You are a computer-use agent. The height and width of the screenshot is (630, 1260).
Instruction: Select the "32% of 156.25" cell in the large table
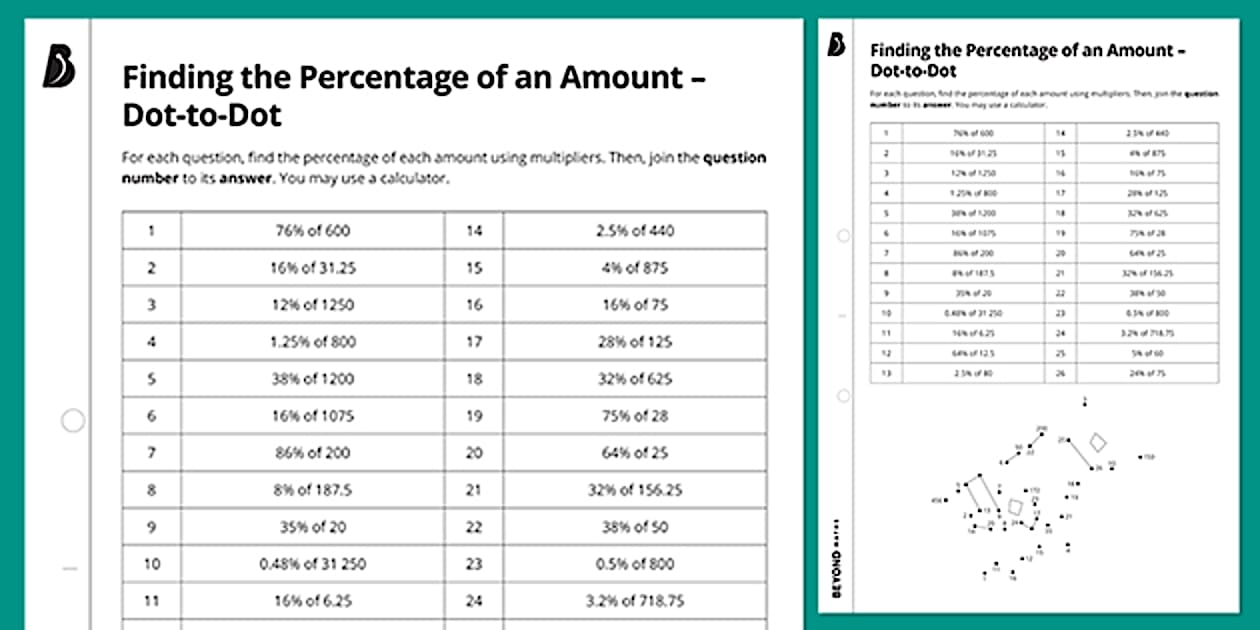click(x=635, y=490)
